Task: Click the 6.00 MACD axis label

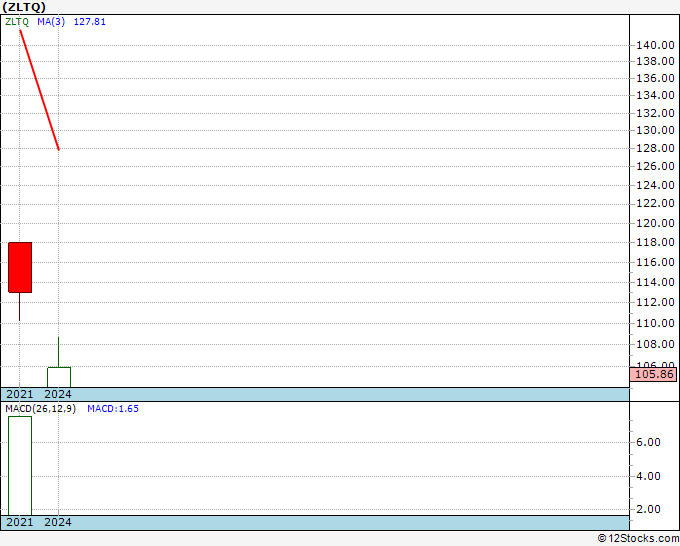Action: click(648, 442)
